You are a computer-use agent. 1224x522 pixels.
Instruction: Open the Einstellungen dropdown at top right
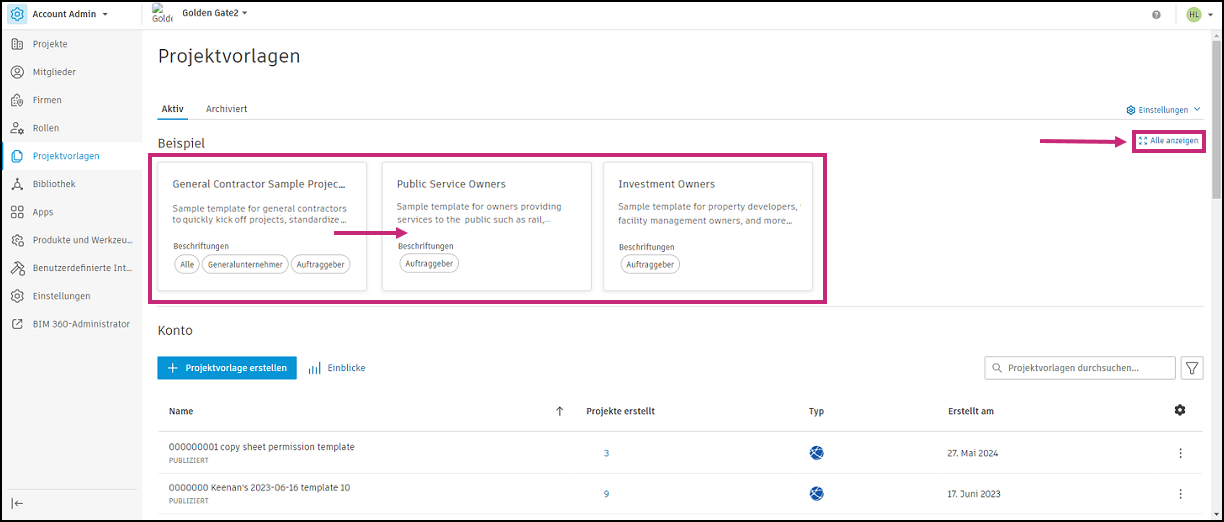coord(1163,110)
